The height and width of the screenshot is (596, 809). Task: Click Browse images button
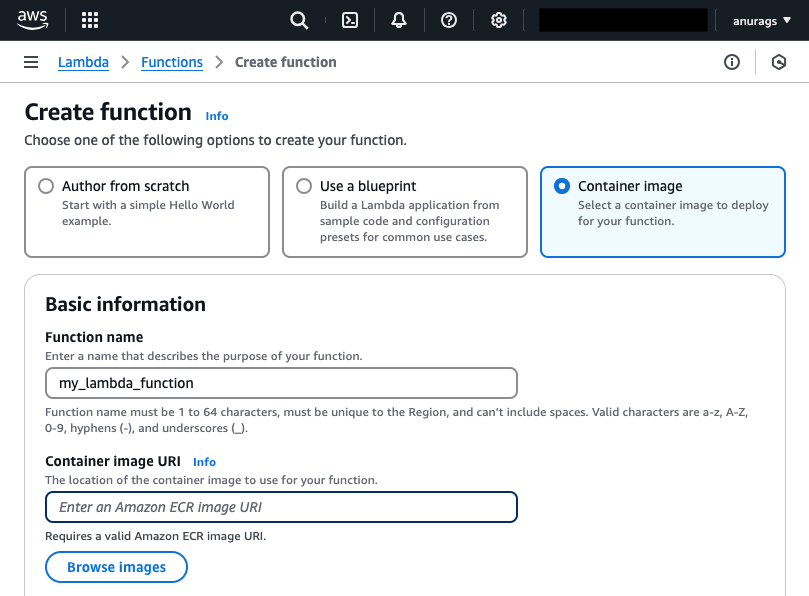[117, 567]
